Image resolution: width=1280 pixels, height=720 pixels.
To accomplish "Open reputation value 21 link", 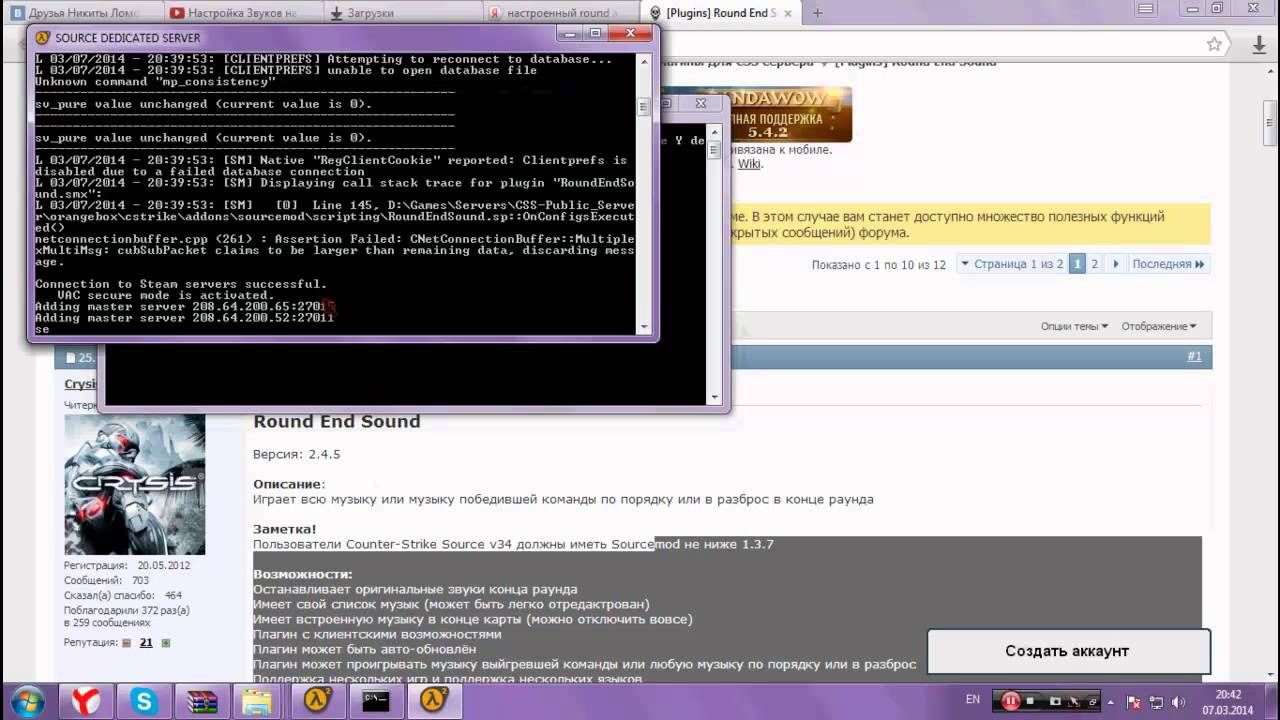I will point(146,643).
